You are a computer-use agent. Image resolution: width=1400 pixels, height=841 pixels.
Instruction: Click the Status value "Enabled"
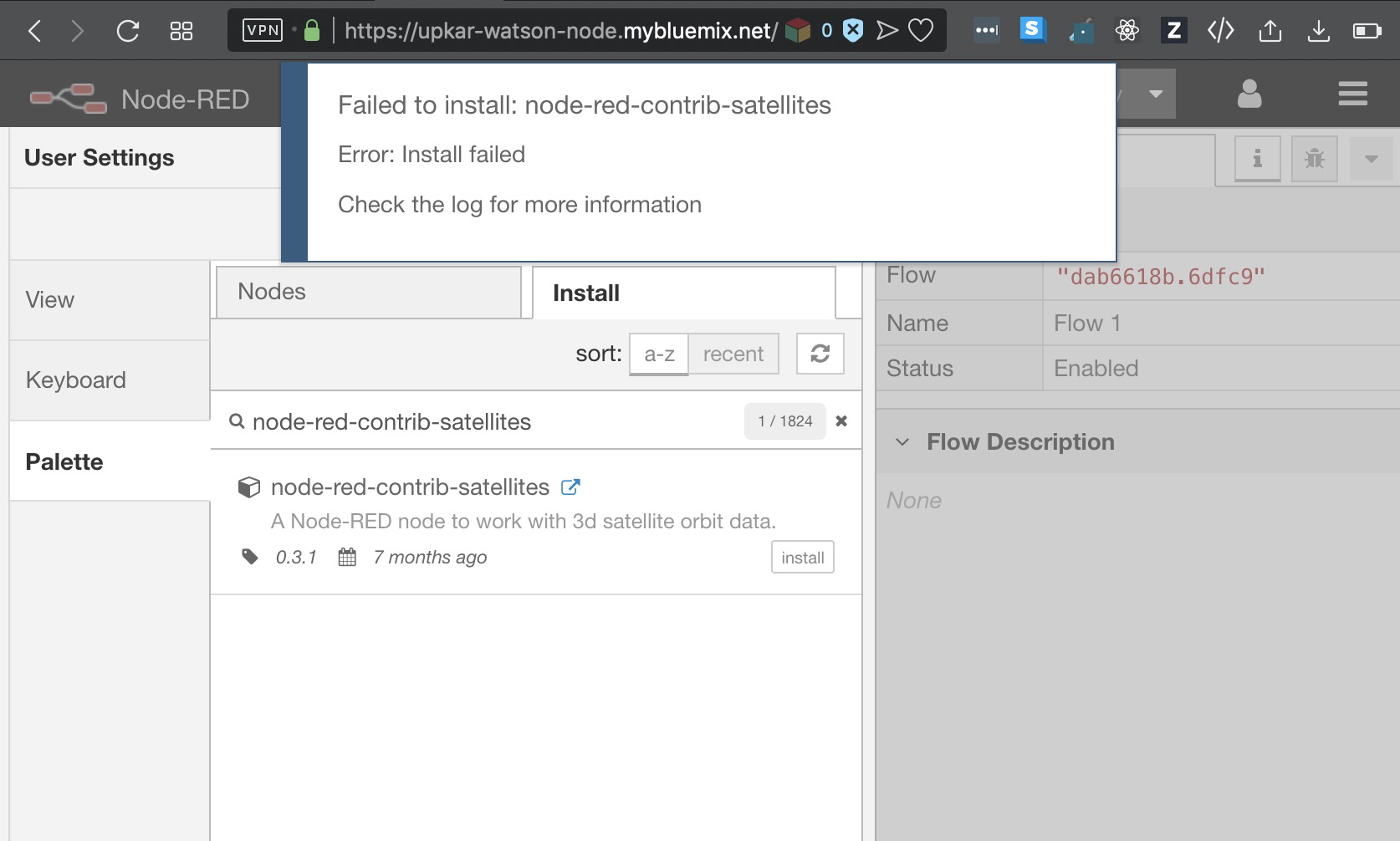tap(1096, 369)
